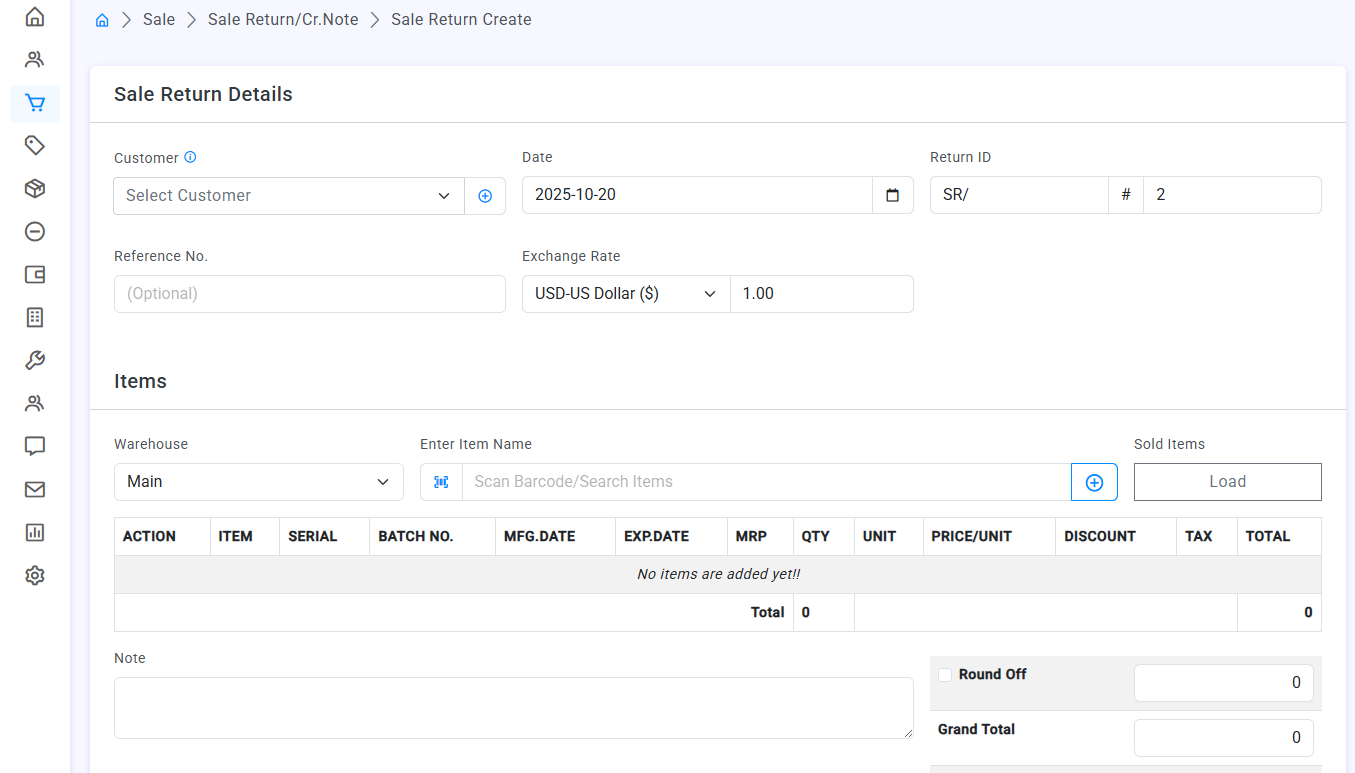1355x773 pixels.
Task: Open the date picker calendar icon
Action: click(893, 195)
